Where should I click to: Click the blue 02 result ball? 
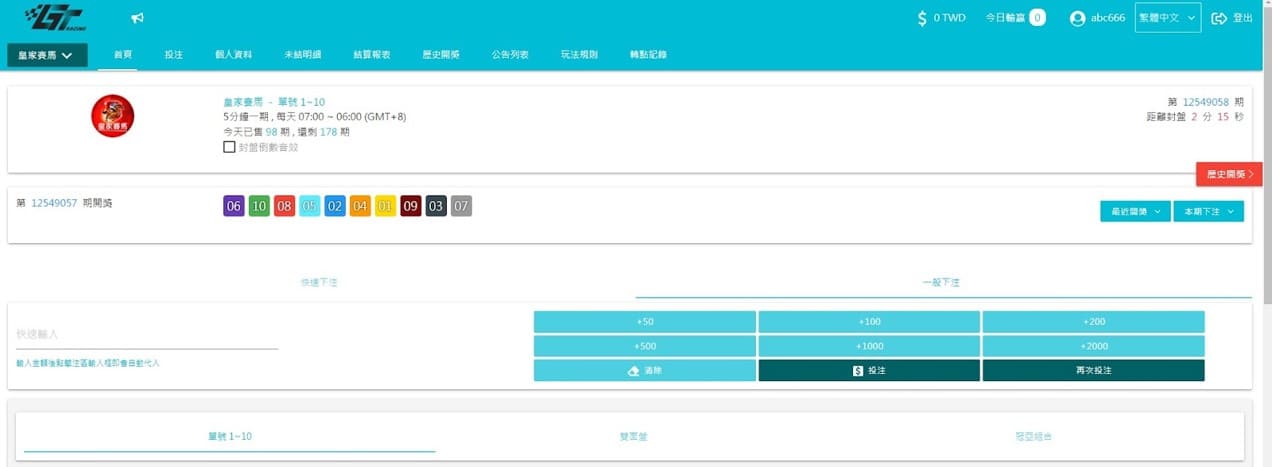point(335,207)
